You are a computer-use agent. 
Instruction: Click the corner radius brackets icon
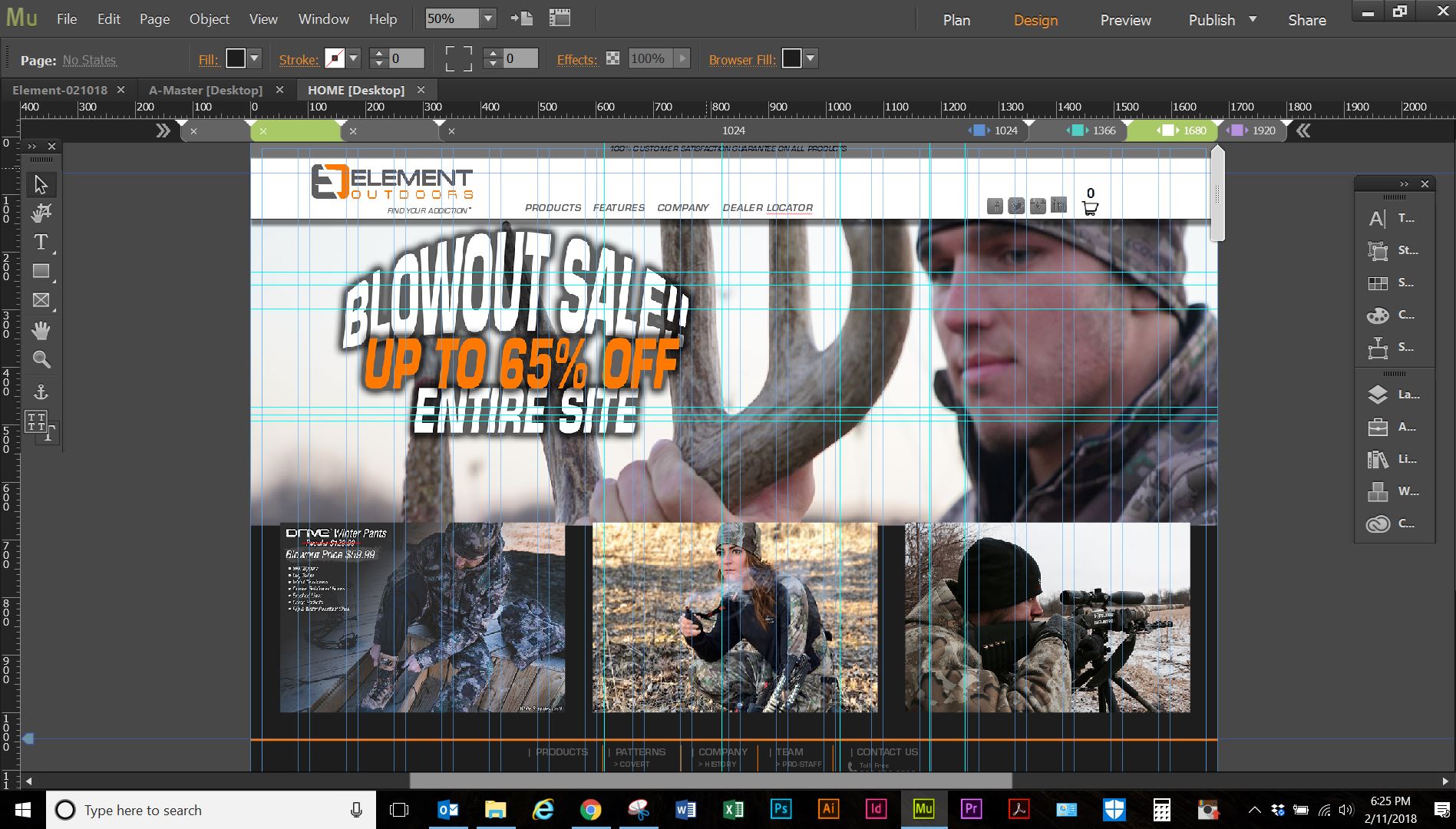click(x=459, y=58)
